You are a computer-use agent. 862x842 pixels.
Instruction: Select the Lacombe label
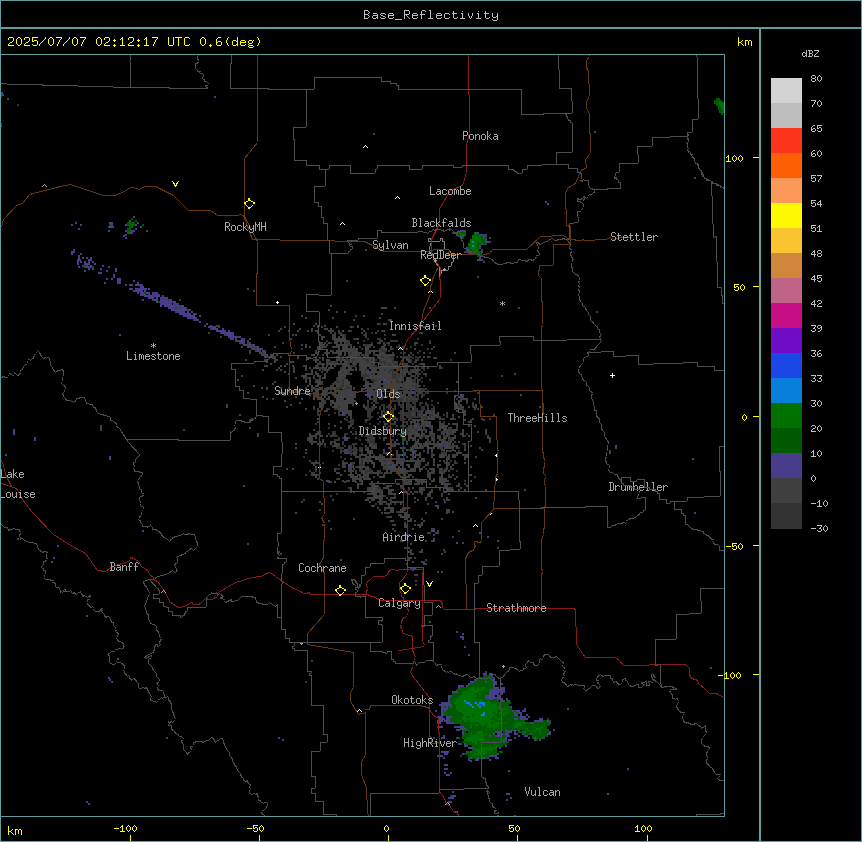point(450,191)
